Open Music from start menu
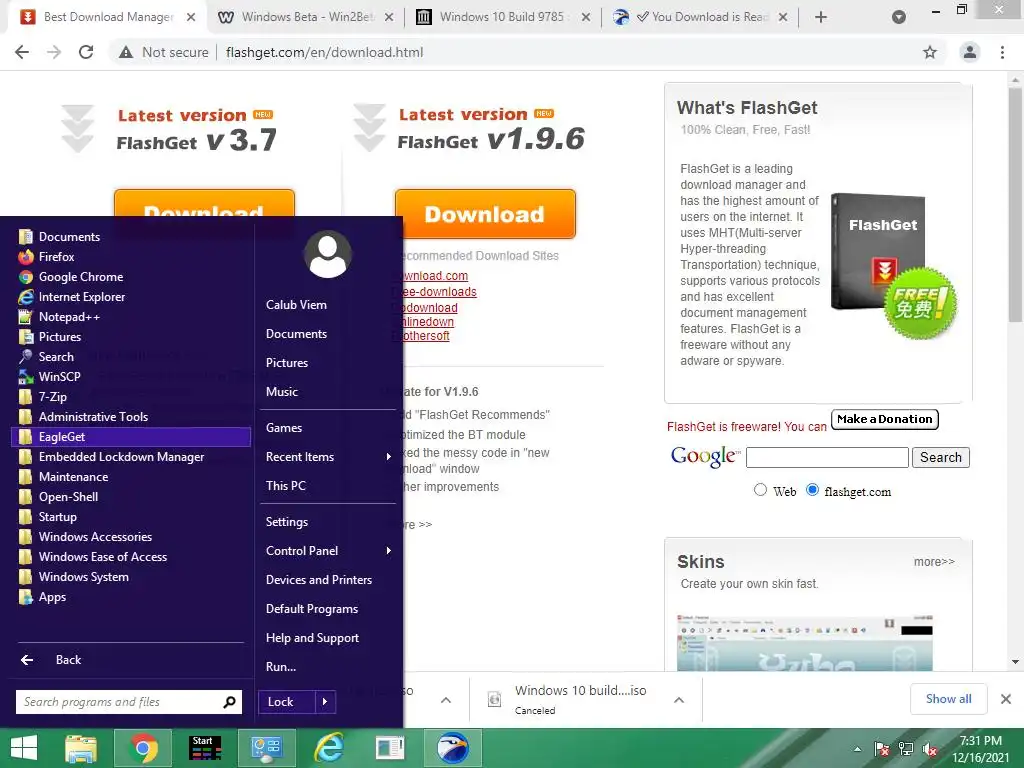 click(281, 392)
